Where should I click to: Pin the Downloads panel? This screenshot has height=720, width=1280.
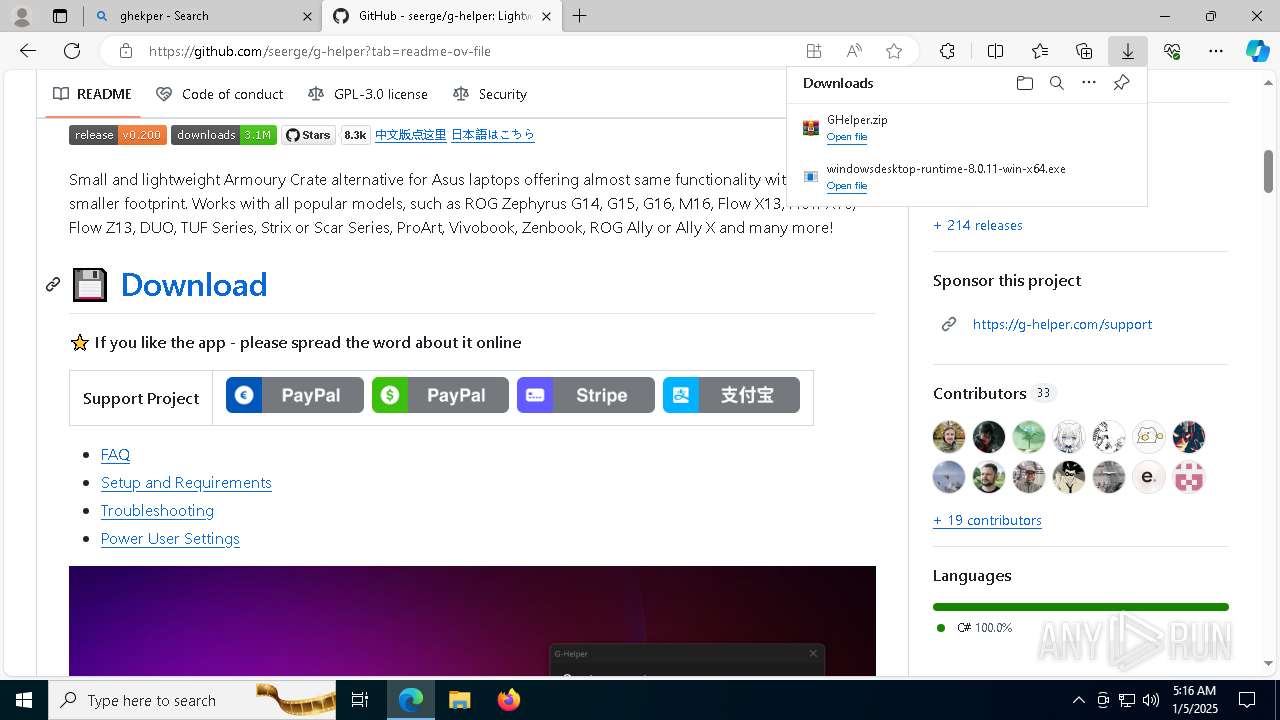1121,83
